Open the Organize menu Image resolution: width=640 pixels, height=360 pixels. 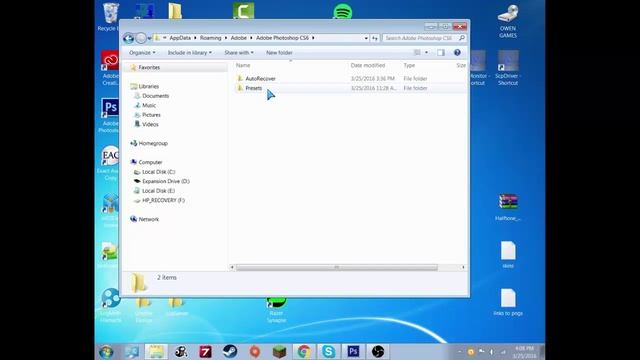142,53
